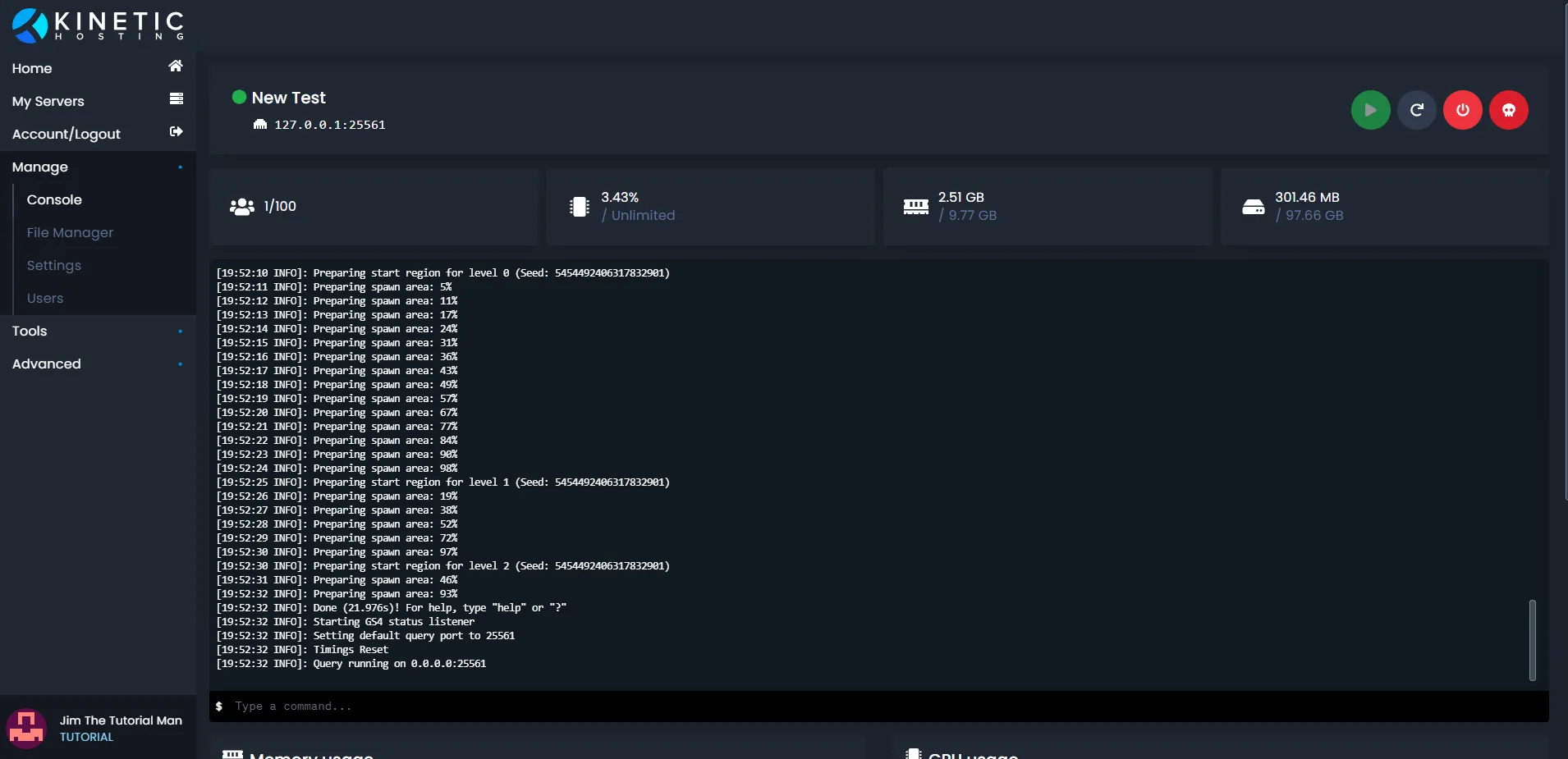This screenshot has width=1568, height=759.
Task: Click the players count icon
Action: coord(242,207)
